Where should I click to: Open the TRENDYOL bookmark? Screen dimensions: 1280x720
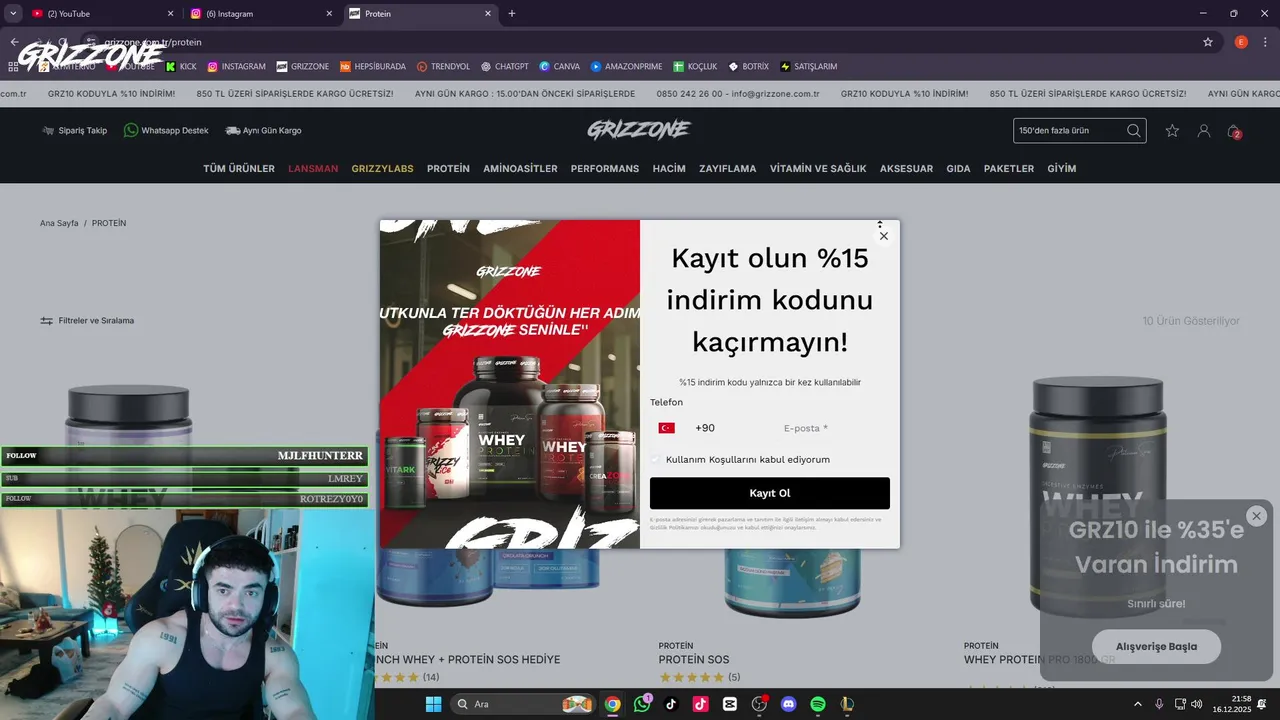coord(443,67)
